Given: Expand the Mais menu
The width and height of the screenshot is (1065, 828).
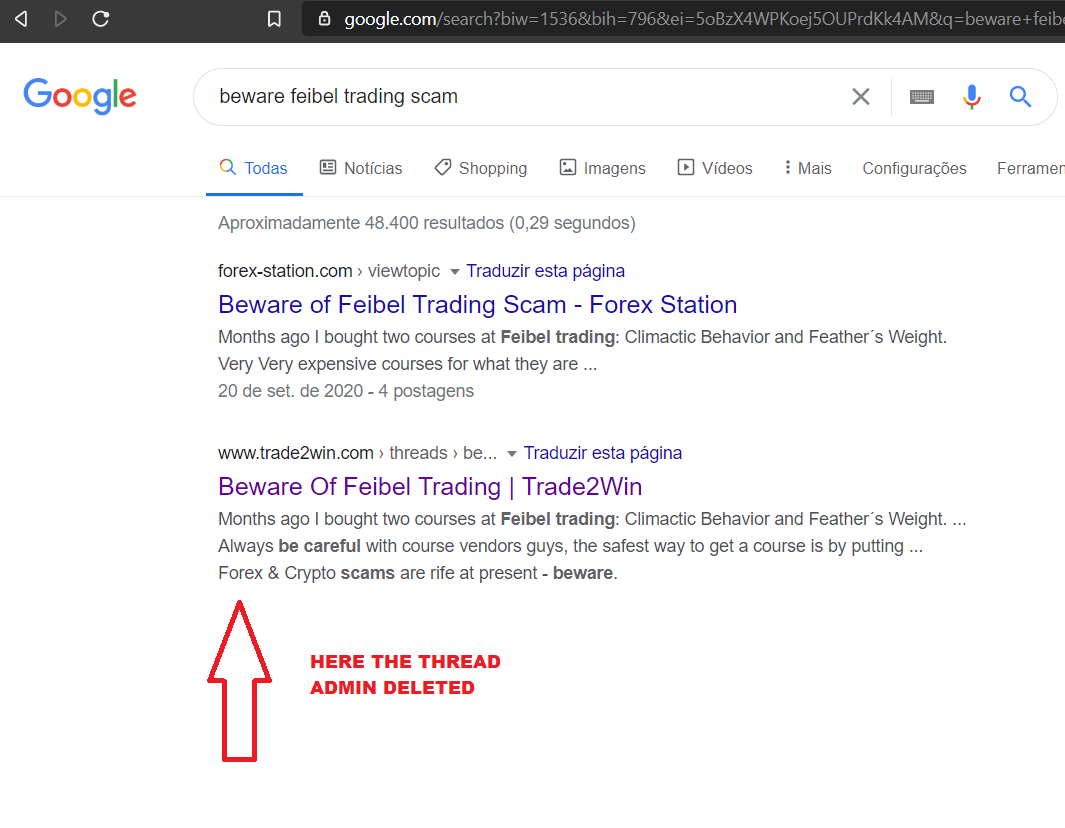Looking at the screenshot, I should (x=808, y=168).
